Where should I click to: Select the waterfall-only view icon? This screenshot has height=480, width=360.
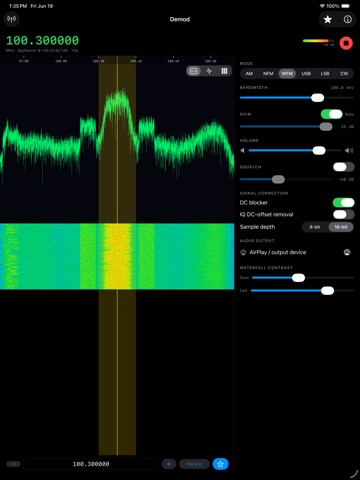224,71
